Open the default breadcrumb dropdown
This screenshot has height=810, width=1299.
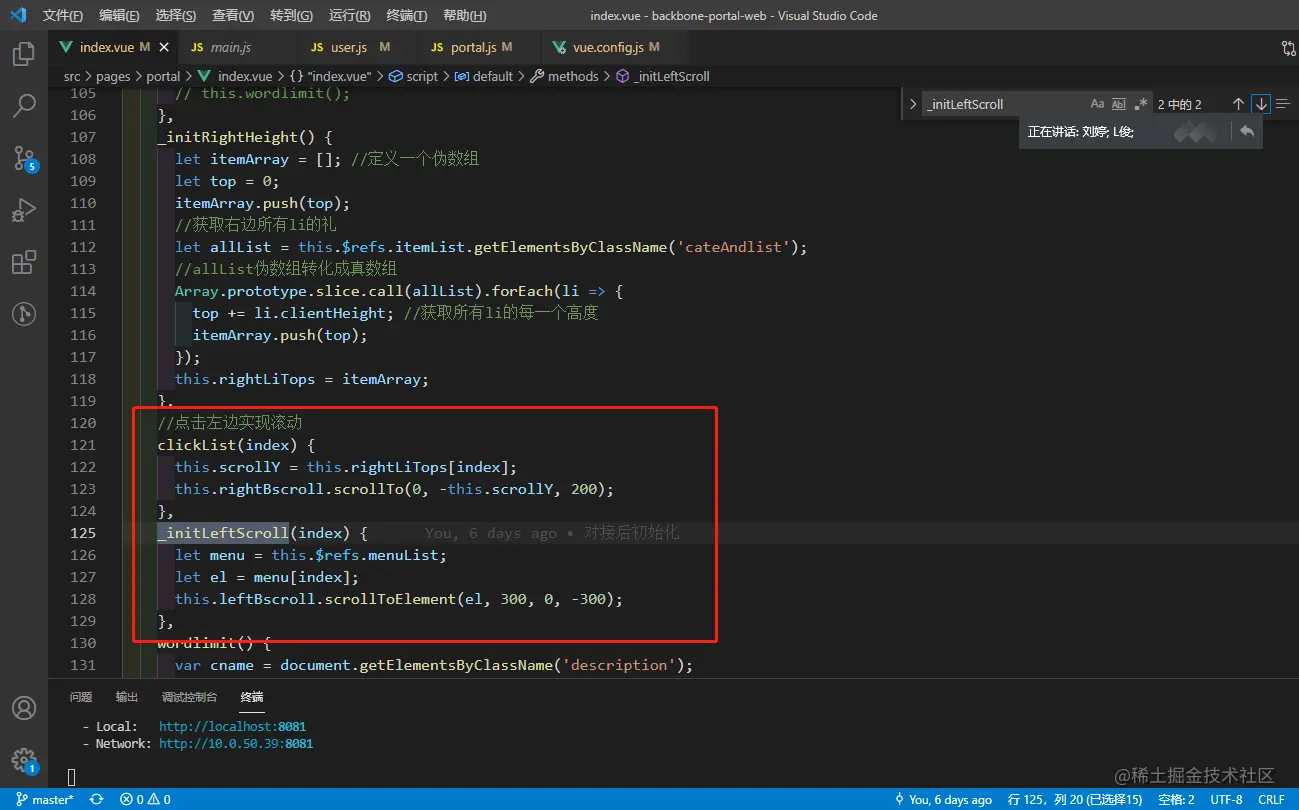point(484,76)
